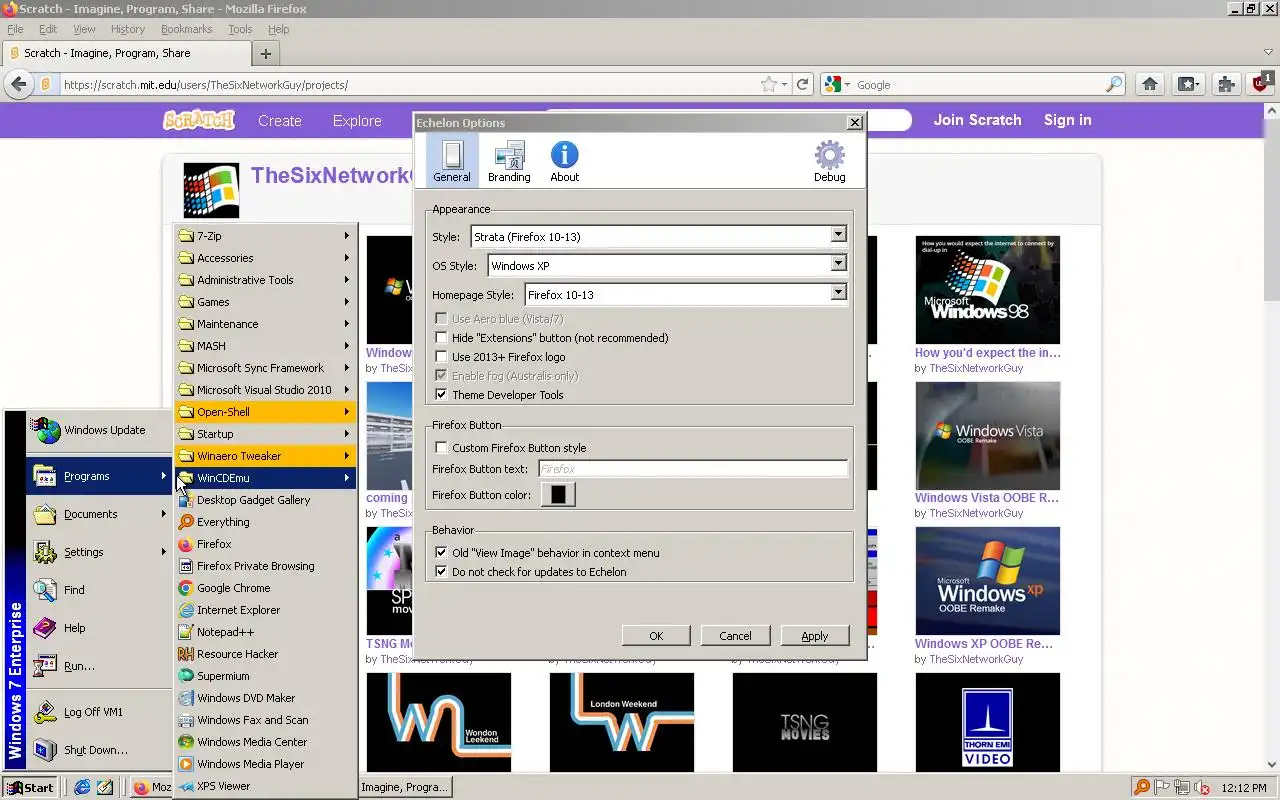Uncheck Theme Developer Tools

(441, 395)
